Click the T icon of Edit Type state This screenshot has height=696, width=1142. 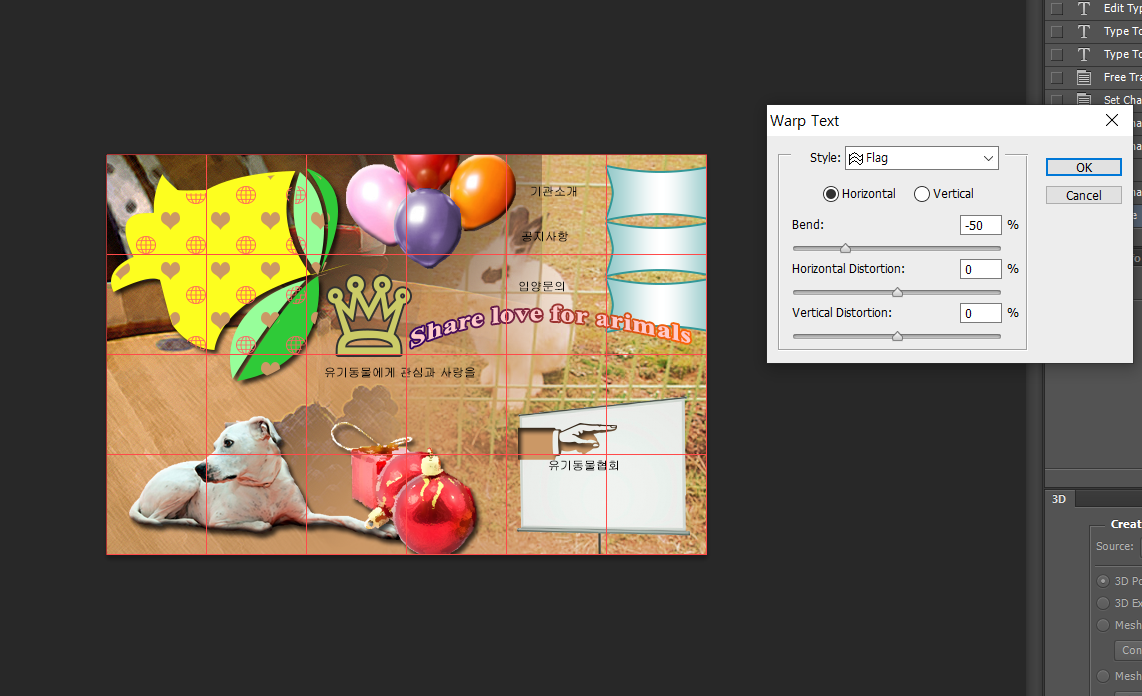pos(1083,8)
